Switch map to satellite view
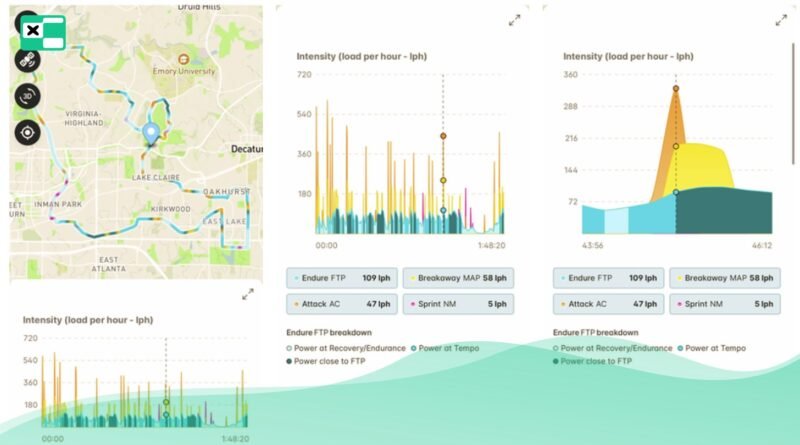Screen dimensions: 800x445 click(x=27, y=61)
